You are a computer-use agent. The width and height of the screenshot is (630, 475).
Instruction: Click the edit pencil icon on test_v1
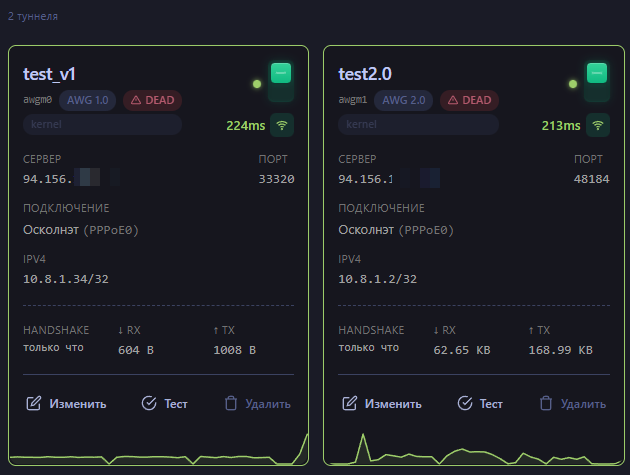tap(34, 403)
